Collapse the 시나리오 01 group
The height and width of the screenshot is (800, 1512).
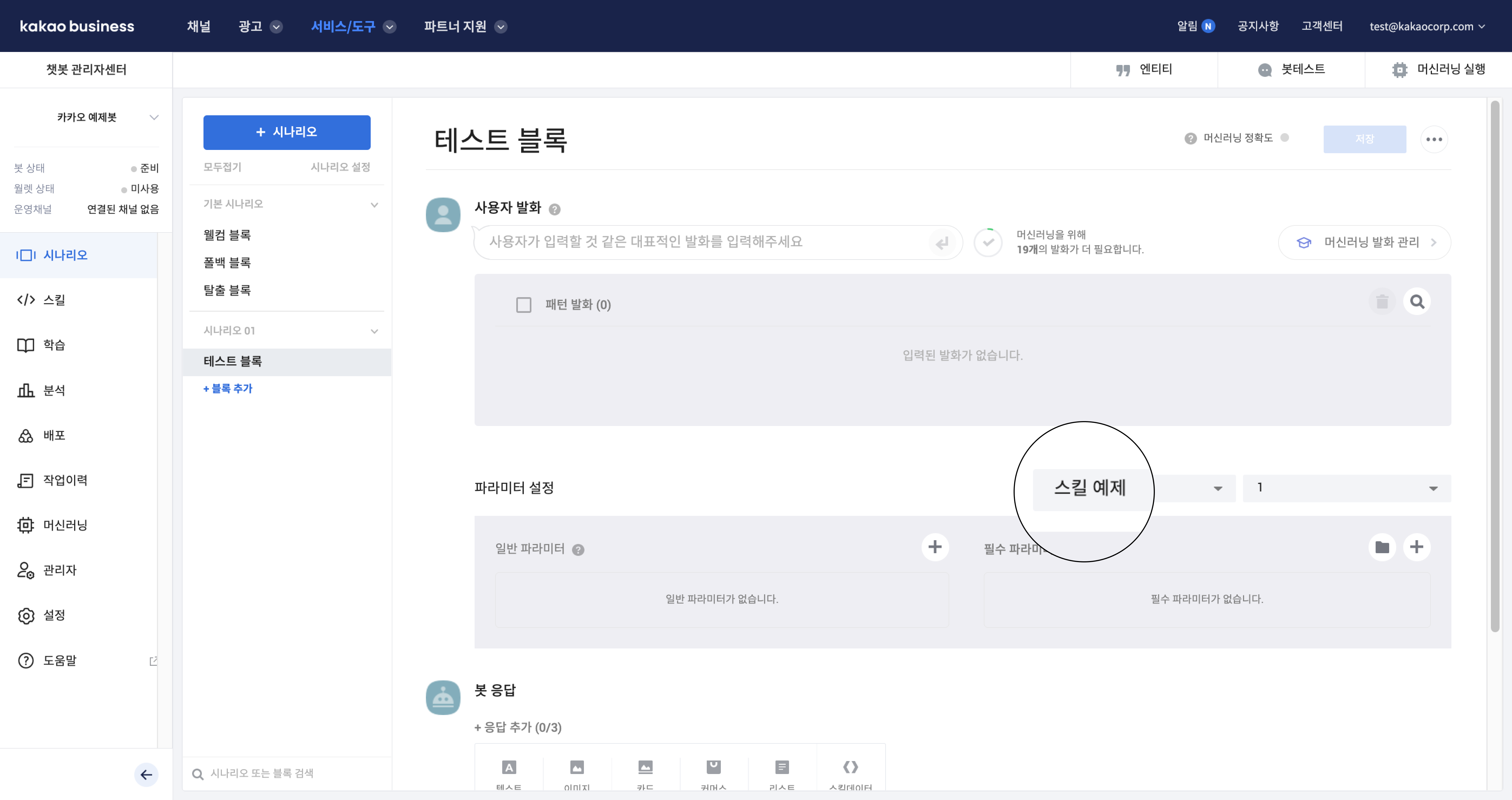coord(374,331)
